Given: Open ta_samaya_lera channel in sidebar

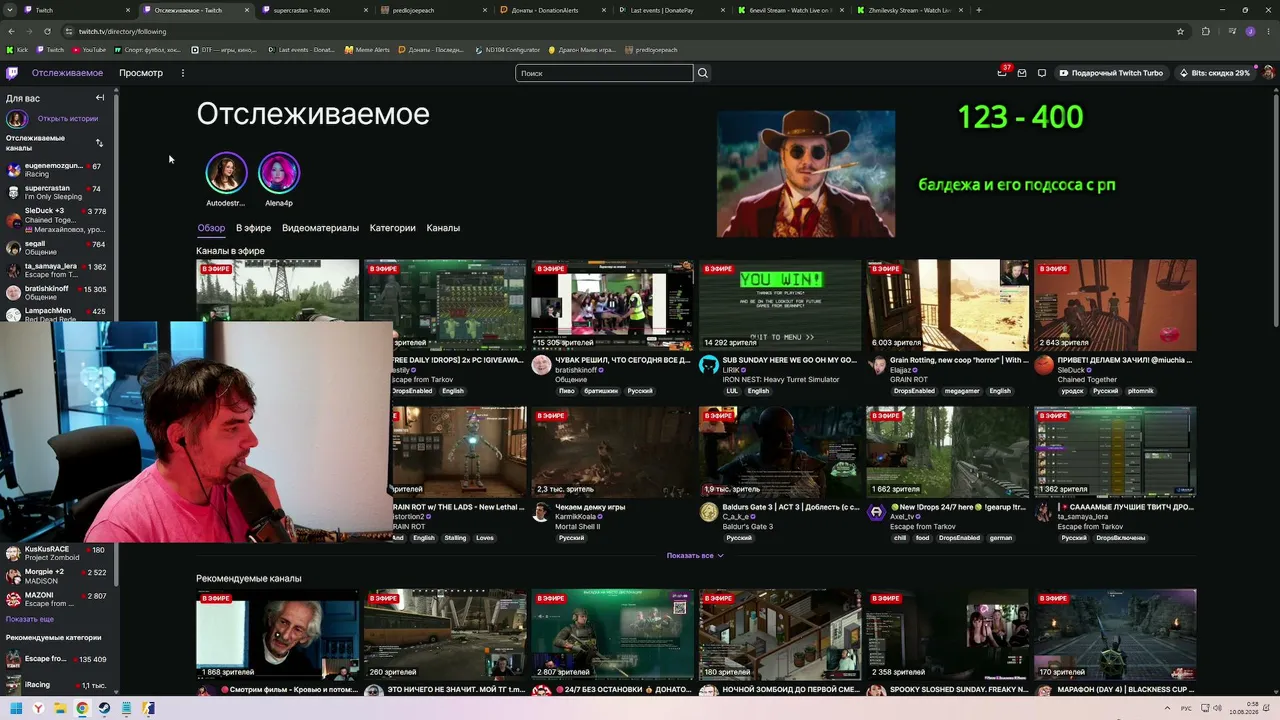Looking at the screenshot, I should tap(58, 270).
